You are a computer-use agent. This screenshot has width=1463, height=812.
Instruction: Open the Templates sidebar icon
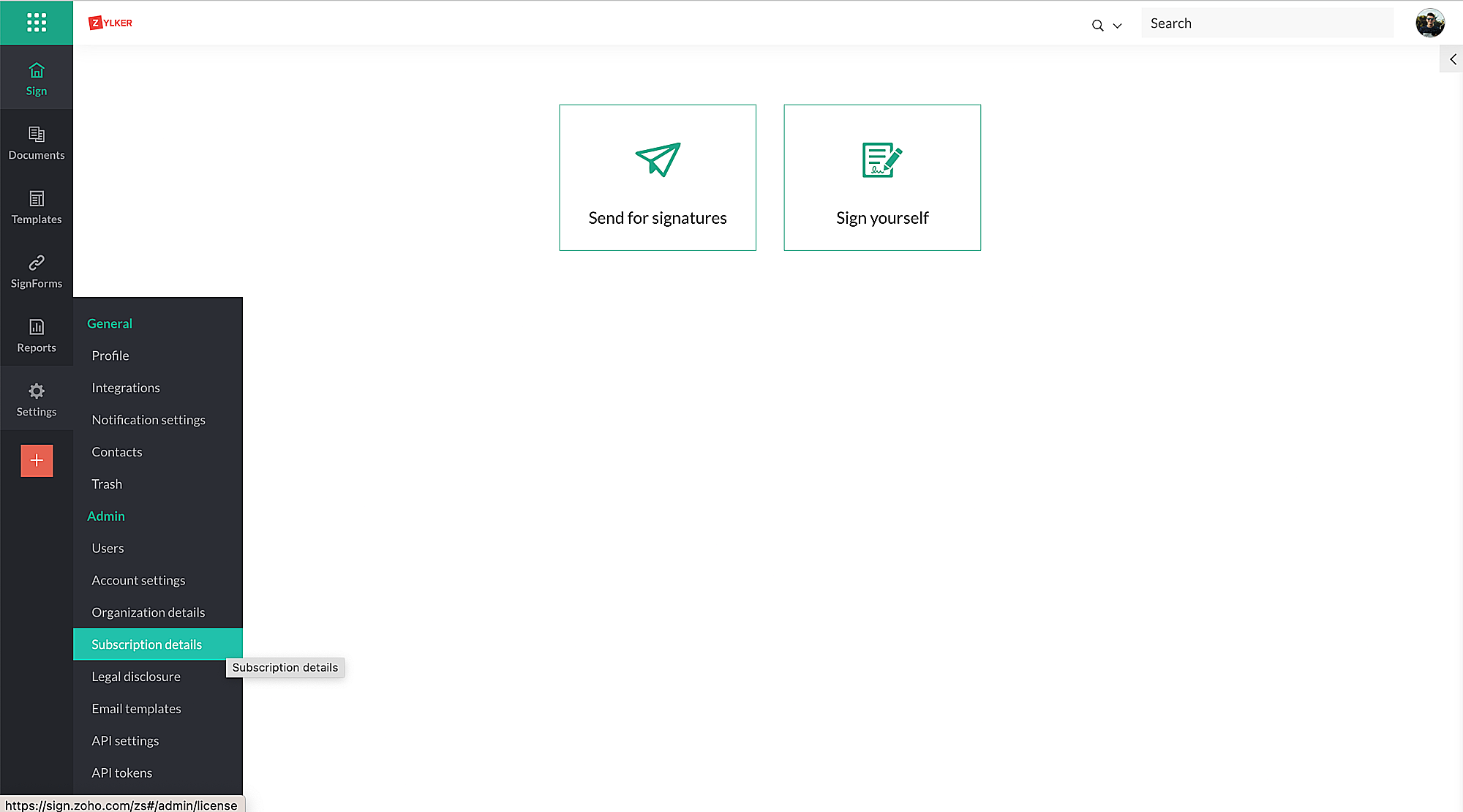37,199
